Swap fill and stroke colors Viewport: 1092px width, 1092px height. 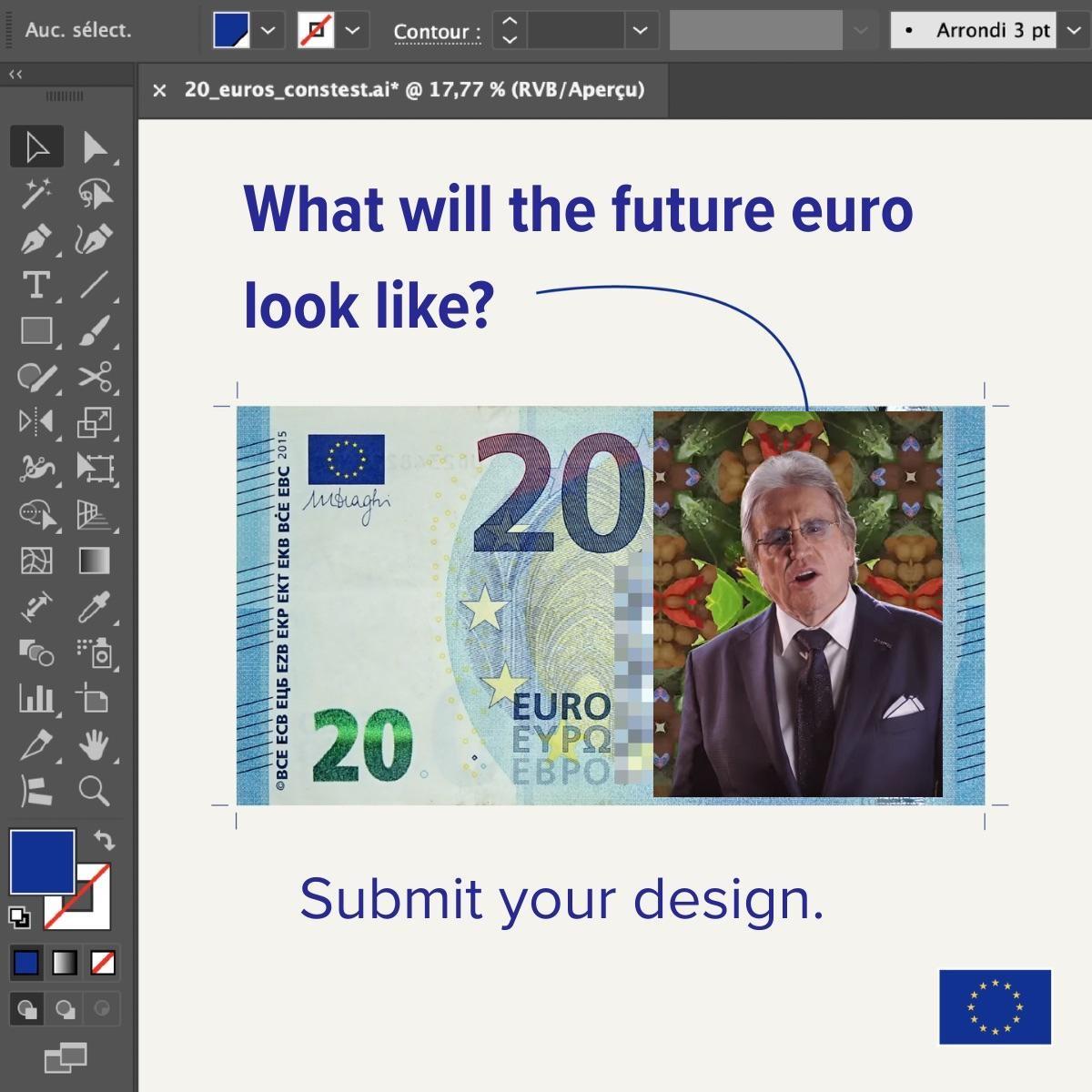click(x=105, y=840)
